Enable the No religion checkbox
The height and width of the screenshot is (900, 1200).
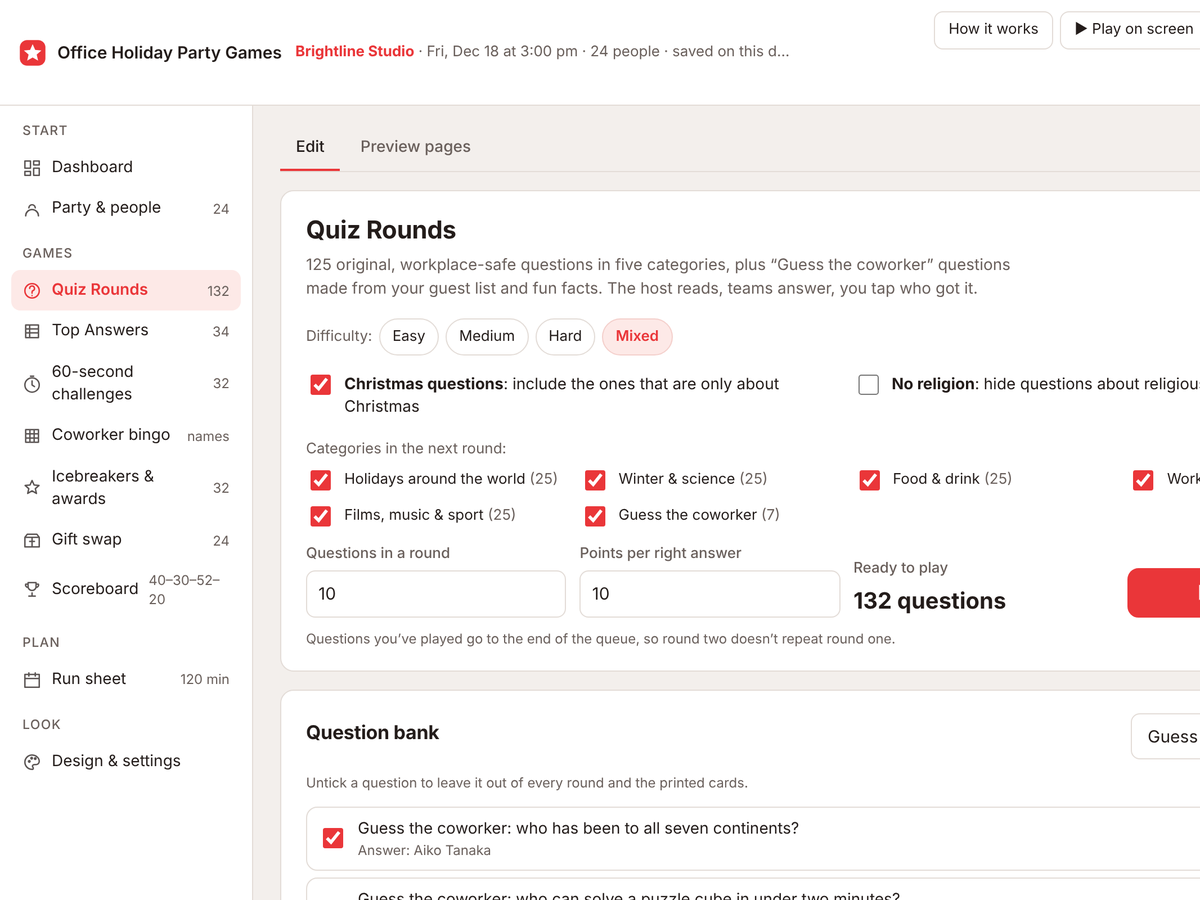(868, 384)
